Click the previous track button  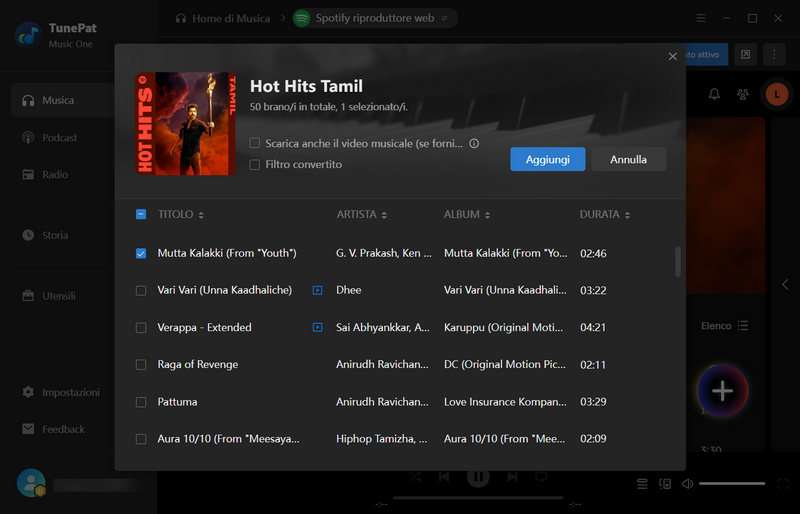(x=444, y=477)
